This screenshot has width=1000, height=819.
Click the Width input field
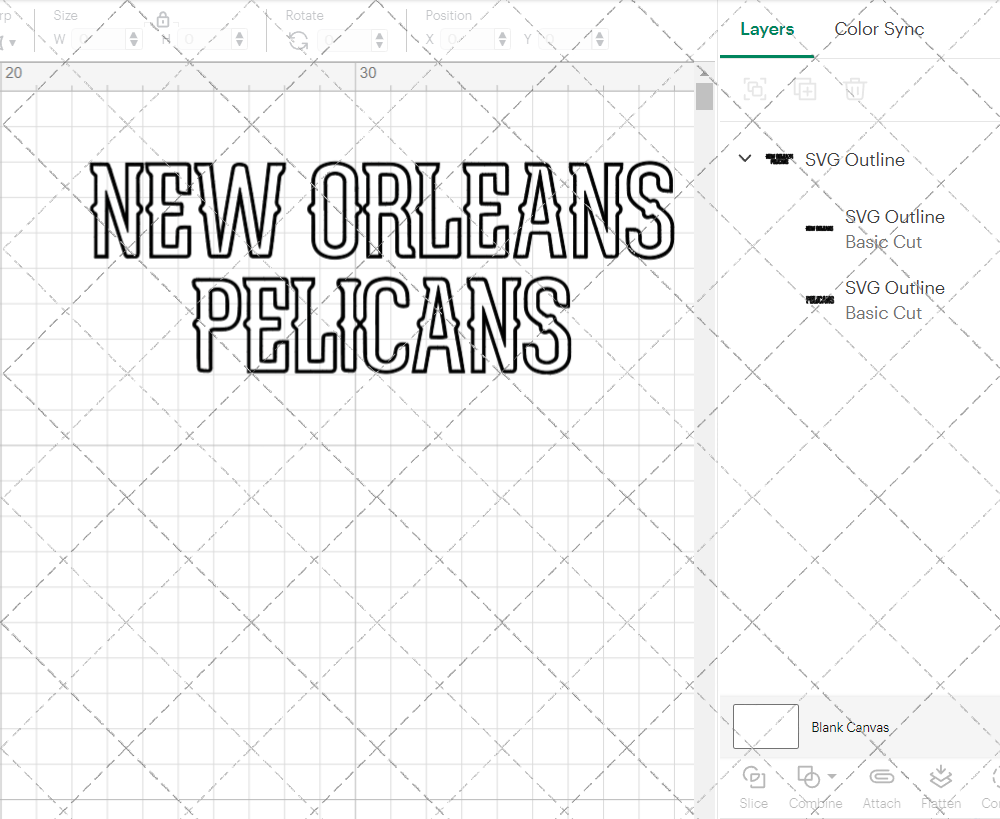[x=99, y=40]
